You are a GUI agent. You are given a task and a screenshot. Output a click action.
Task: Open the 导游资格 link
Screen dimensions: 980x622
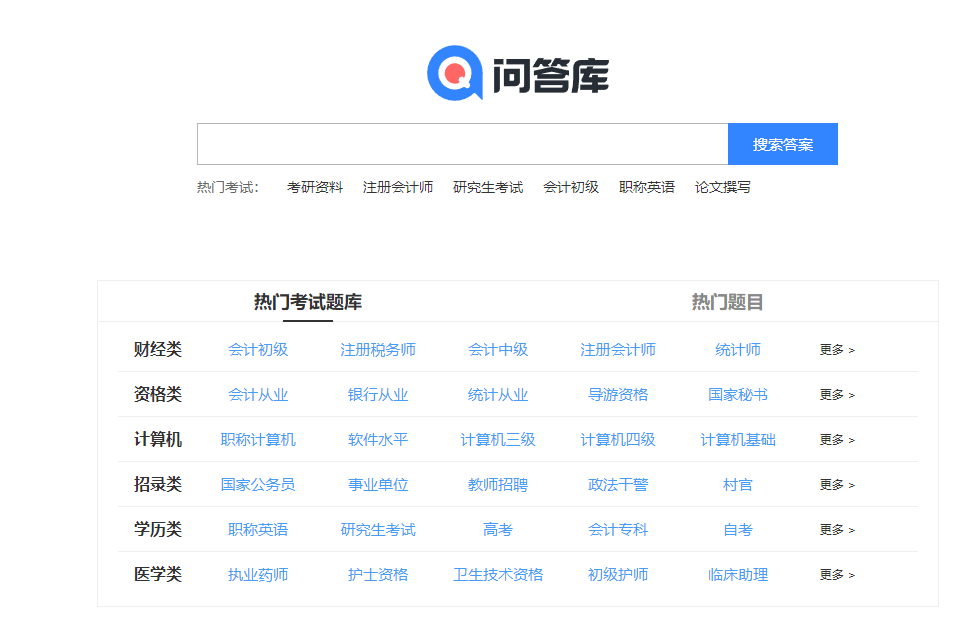point(618,394)
